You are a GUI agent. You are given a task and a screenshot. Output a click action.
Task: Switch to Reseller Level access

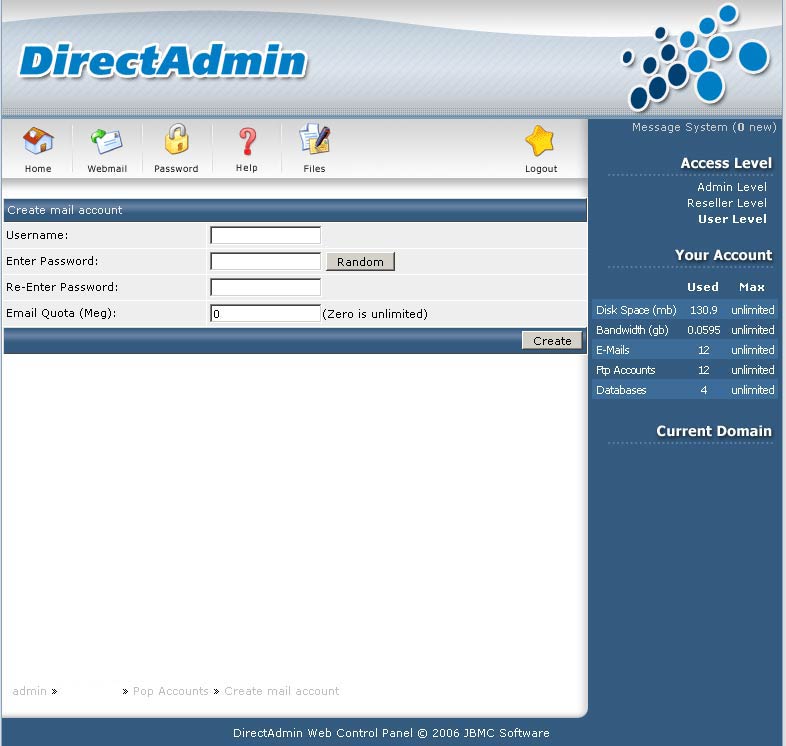coord(727,203)
